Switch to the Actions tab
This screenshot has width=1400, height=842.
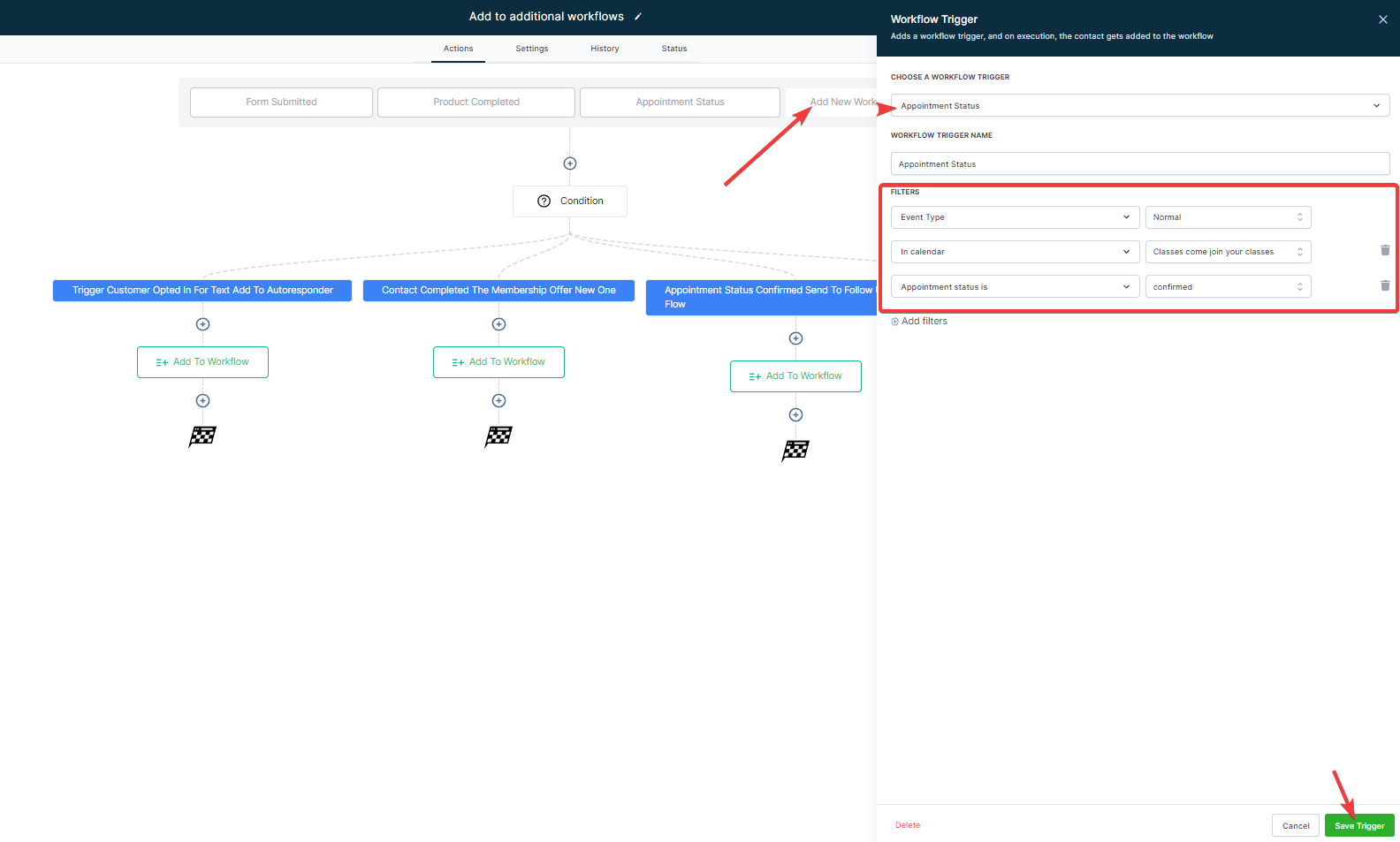[458, 49]
